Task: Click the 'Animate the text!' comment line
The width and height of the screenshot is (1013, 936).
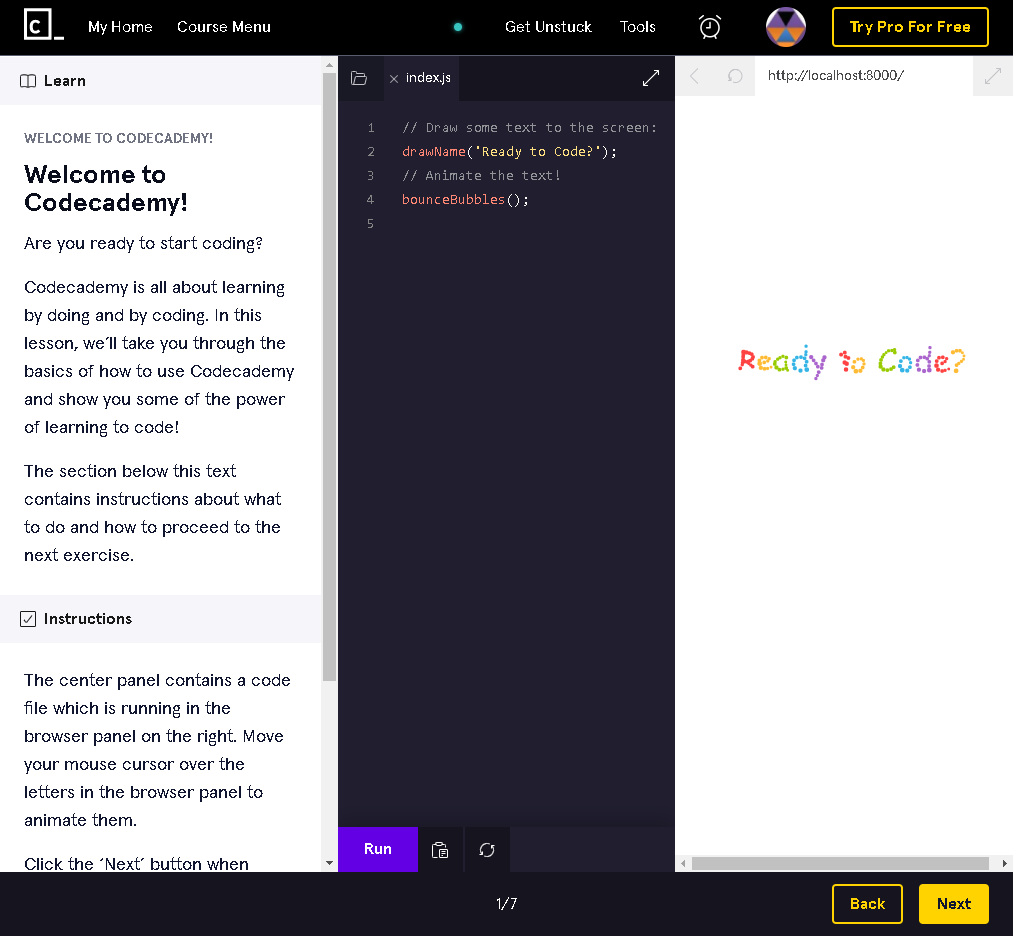Action: pyautogui.click(x=481, y=176)
